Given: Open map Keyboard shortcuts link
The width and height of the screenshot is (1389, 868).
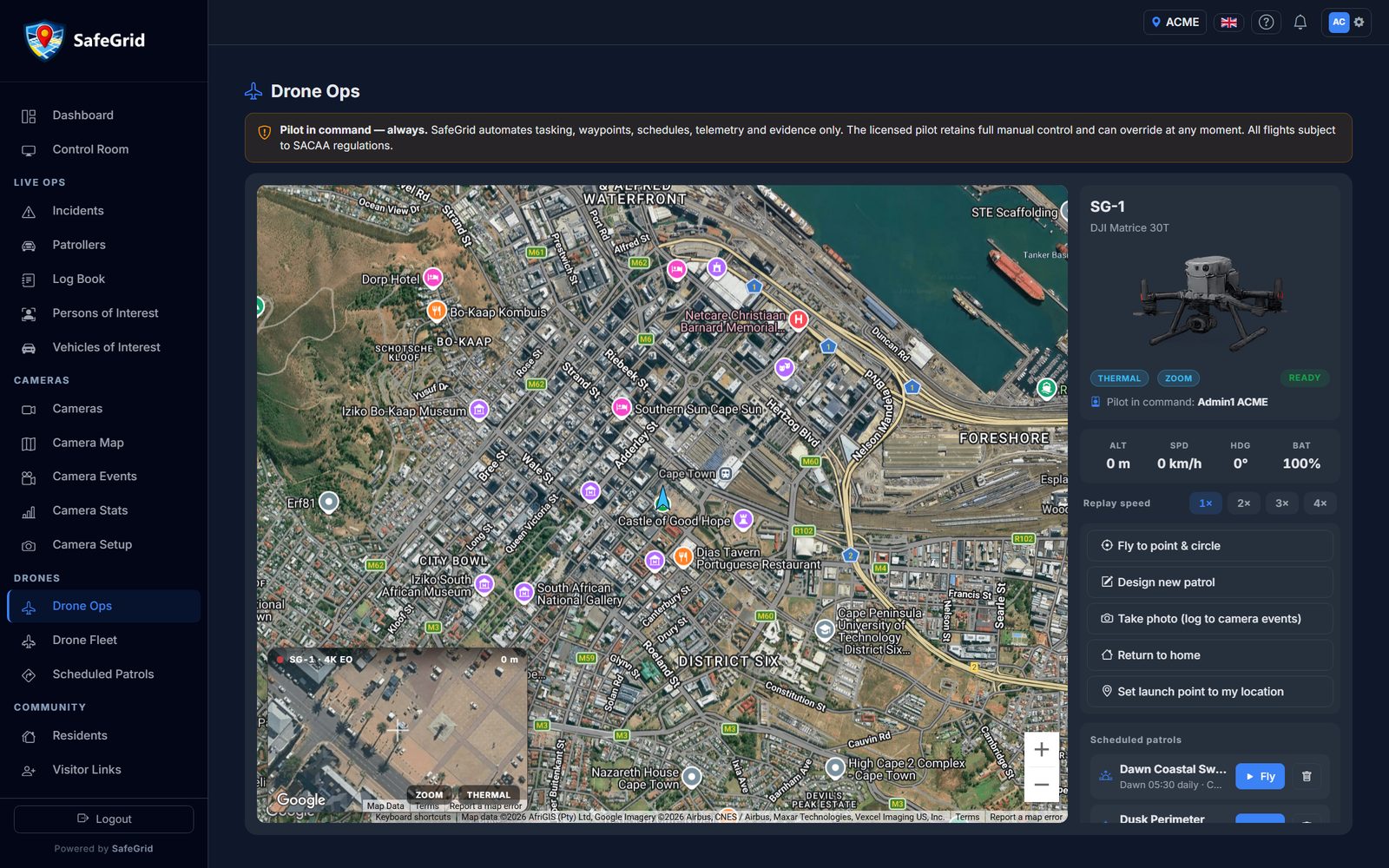Looking at the screenshot, I should [x=413, y=818].
